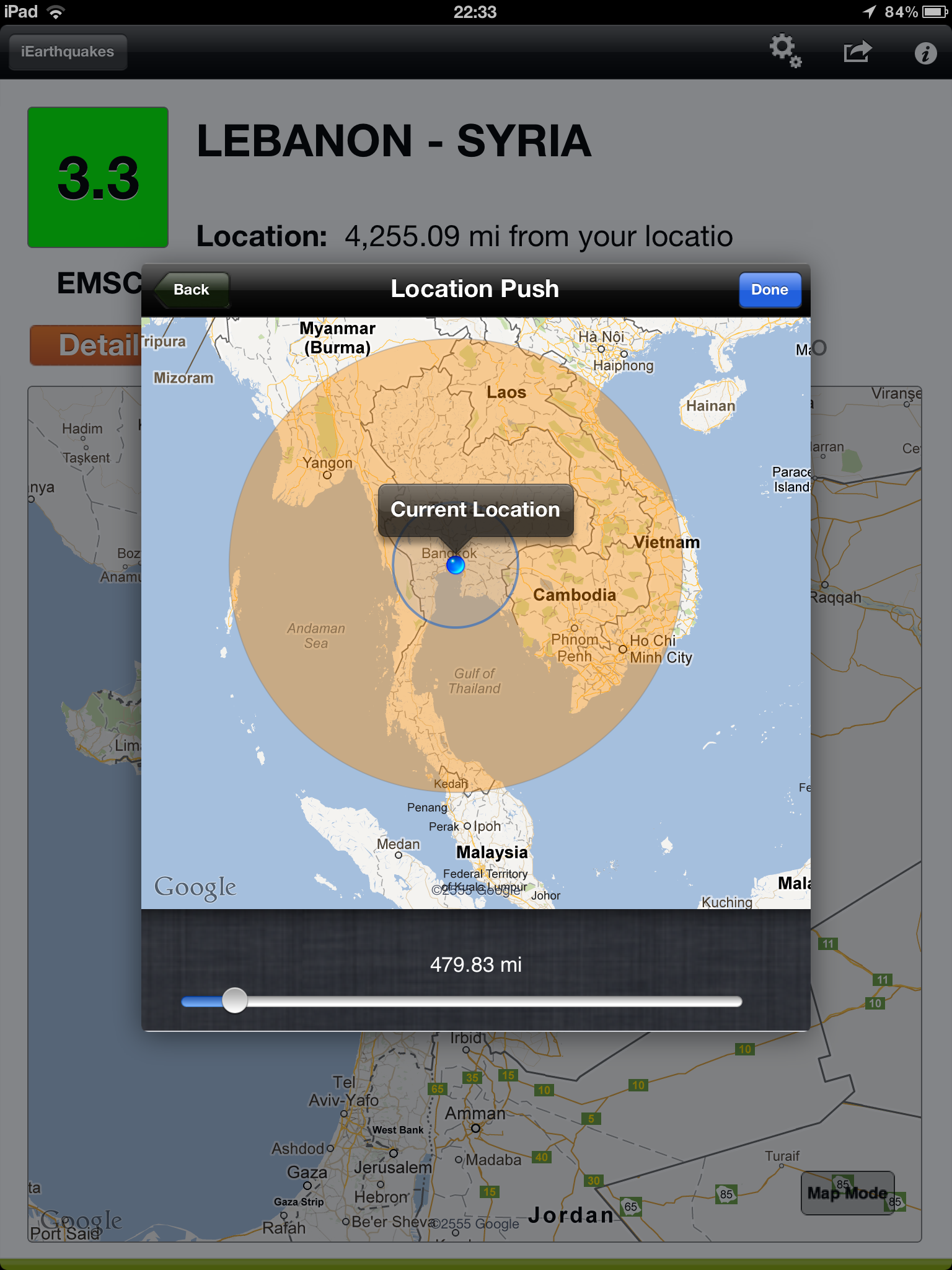Tap the green 3.3 magnitude box
The width and height of the screenshot is (952, 1270).
pyautogui.click(x=98, y=177)
